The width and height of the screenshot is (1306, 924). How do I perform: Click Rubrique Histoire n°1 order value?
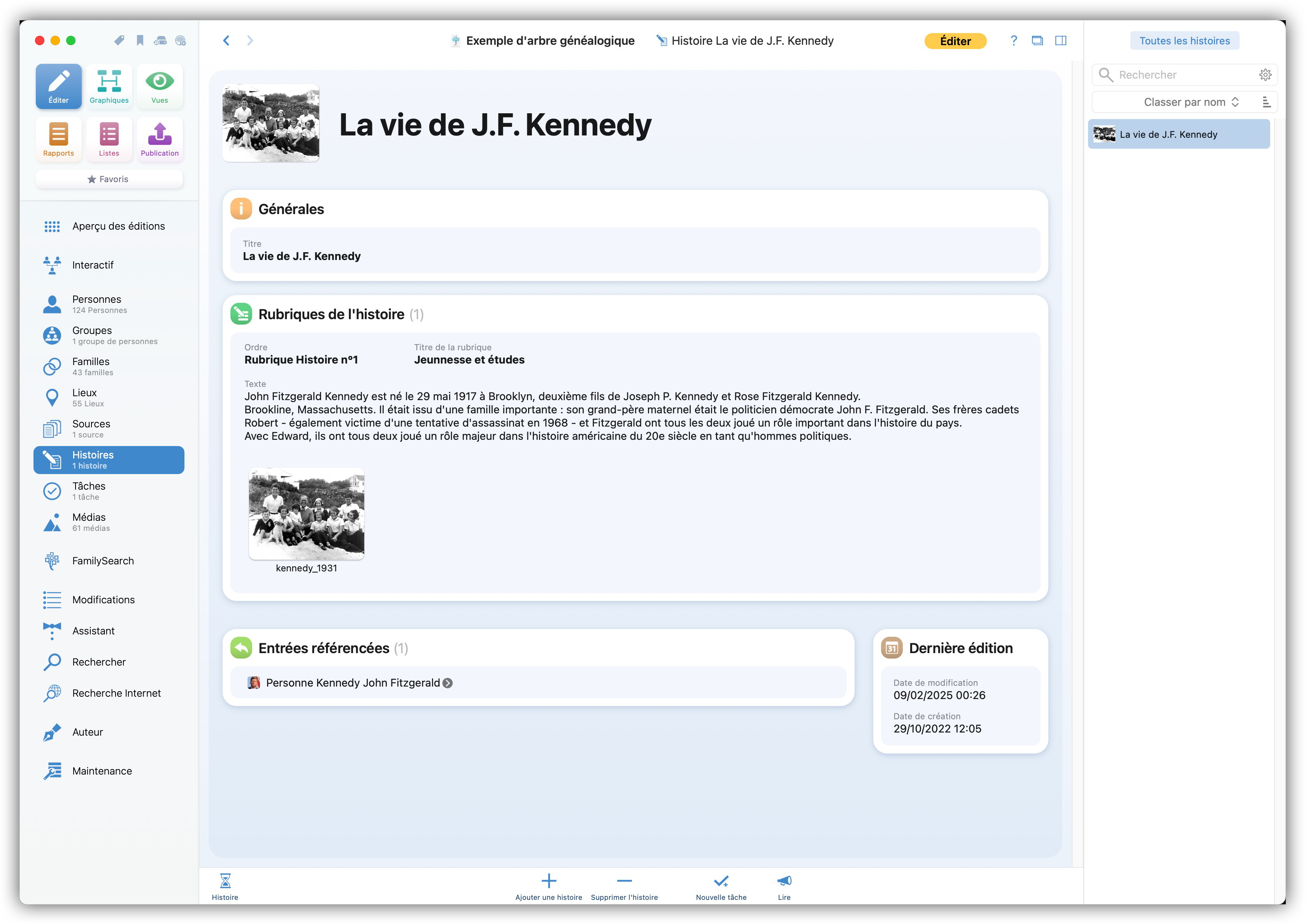point(302,360)
